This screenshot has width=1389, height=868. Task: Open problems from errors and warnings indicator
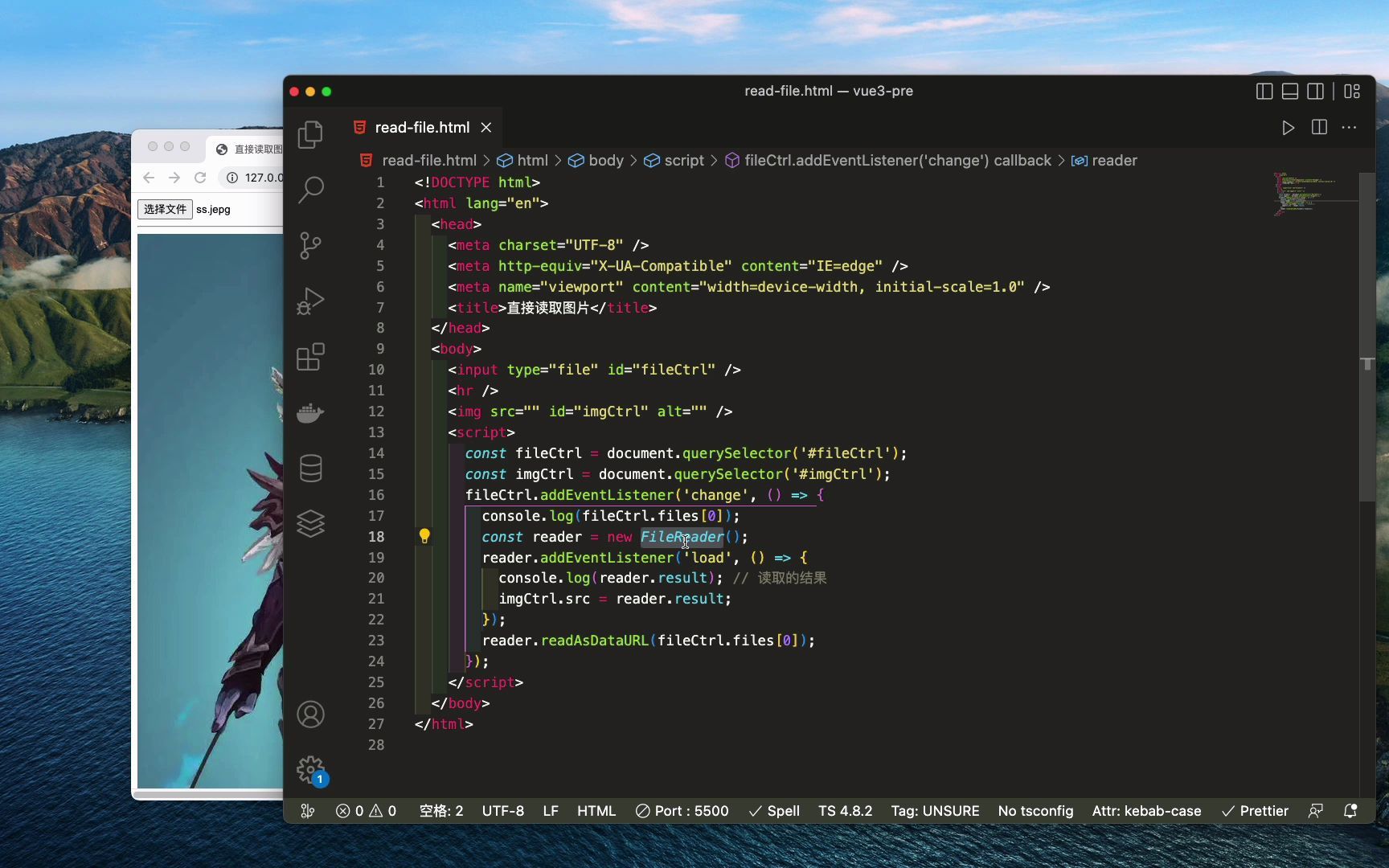tap(366, 811)
